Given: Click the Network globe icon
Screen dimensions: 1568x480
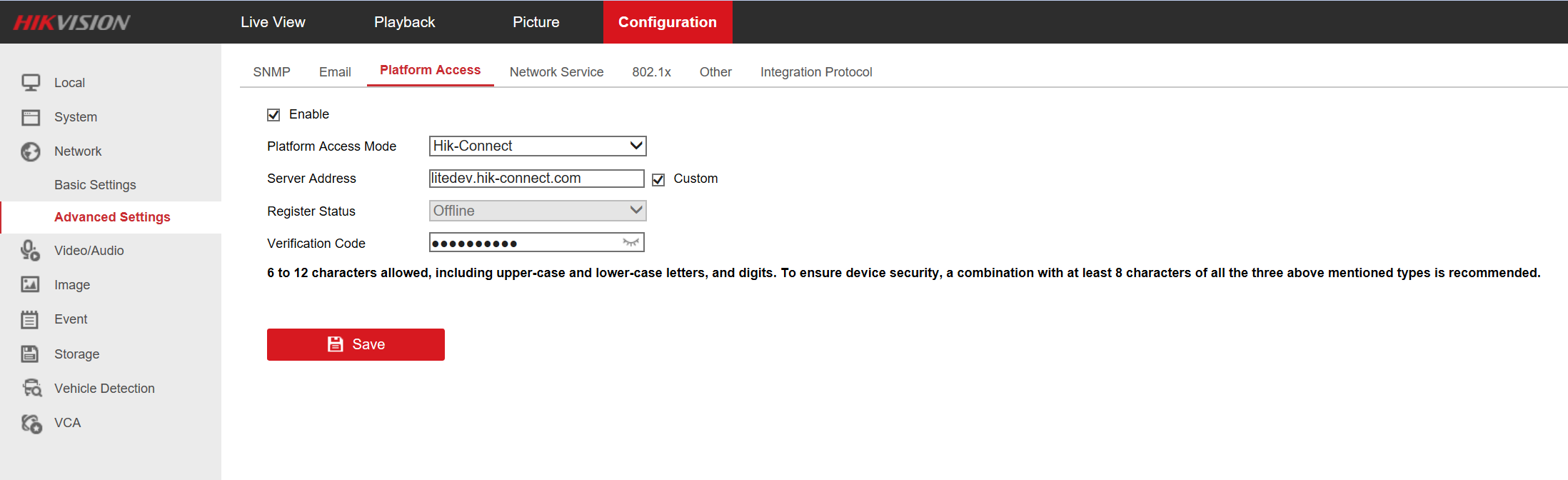Looking at the screenshot, I should [31, 151].
